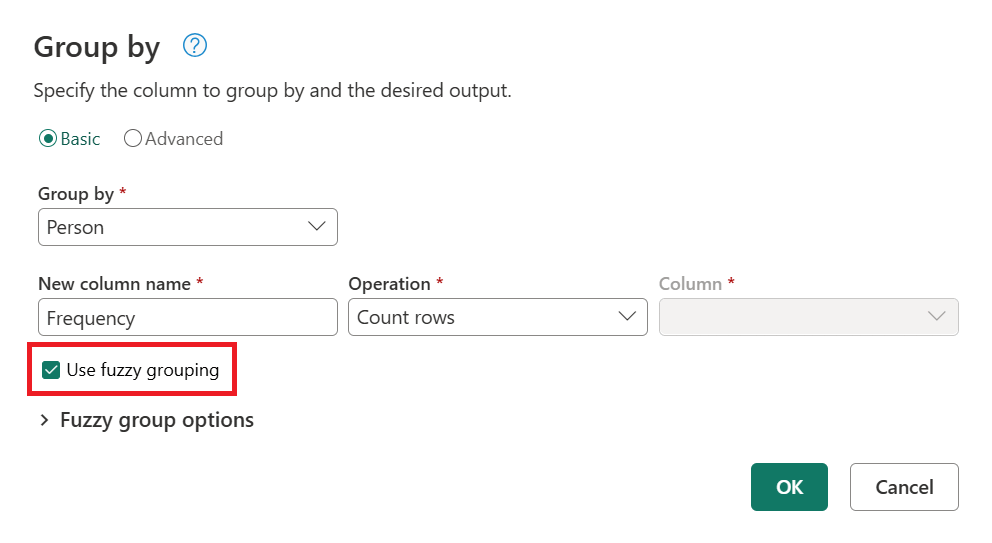This screenshot has height=543, width=992.
Task: Click the 'Use fuzzy grouping' label text
Action: point(143,370)
